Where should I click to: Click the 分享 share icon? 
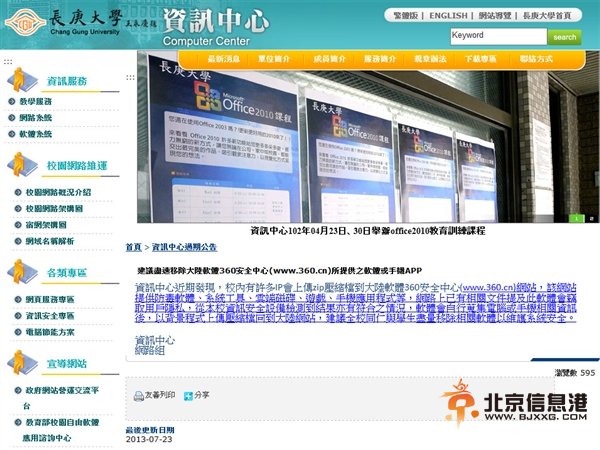[188, 396]
